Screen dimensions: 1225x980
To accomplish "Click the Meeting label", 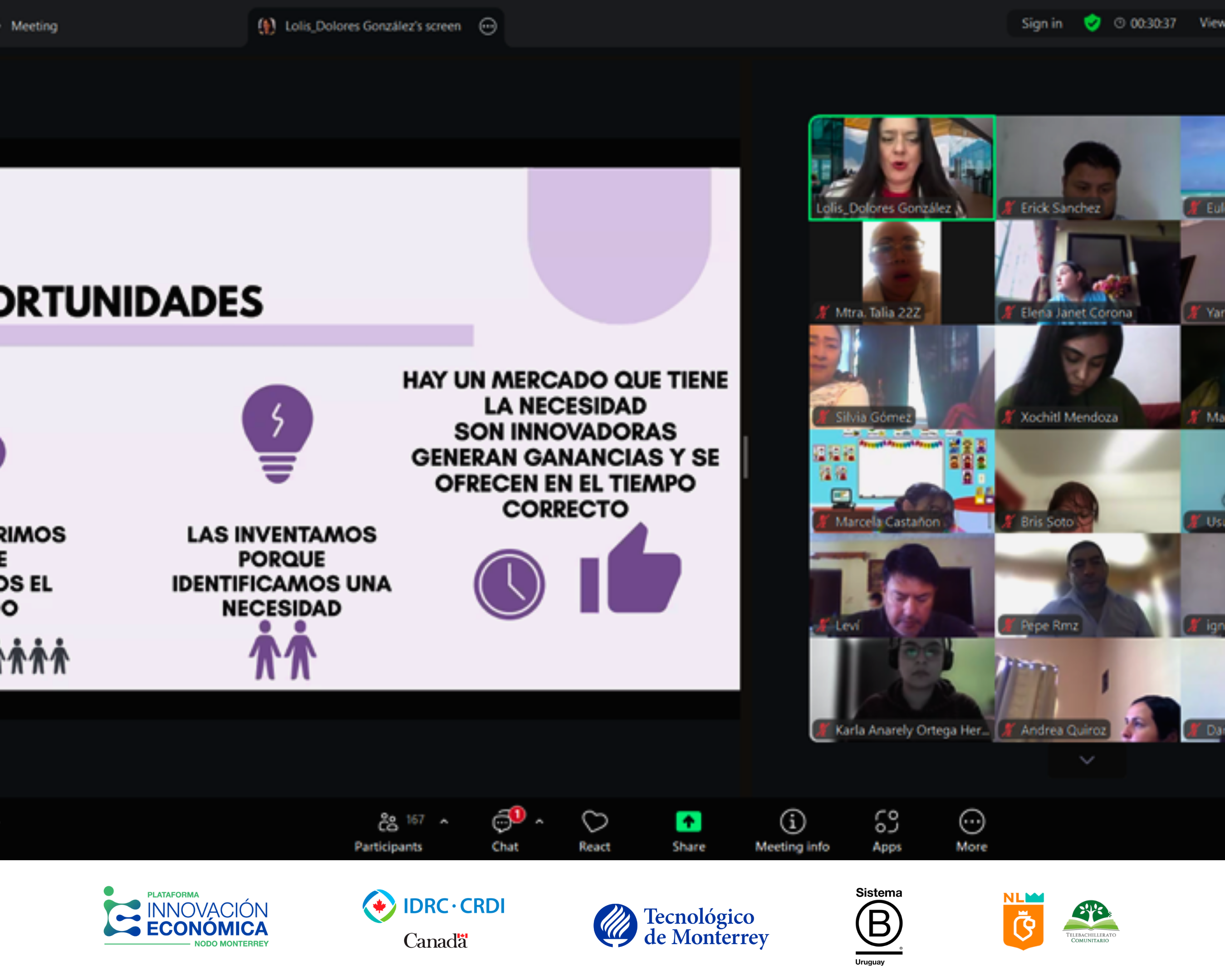I will coord(36,26).
